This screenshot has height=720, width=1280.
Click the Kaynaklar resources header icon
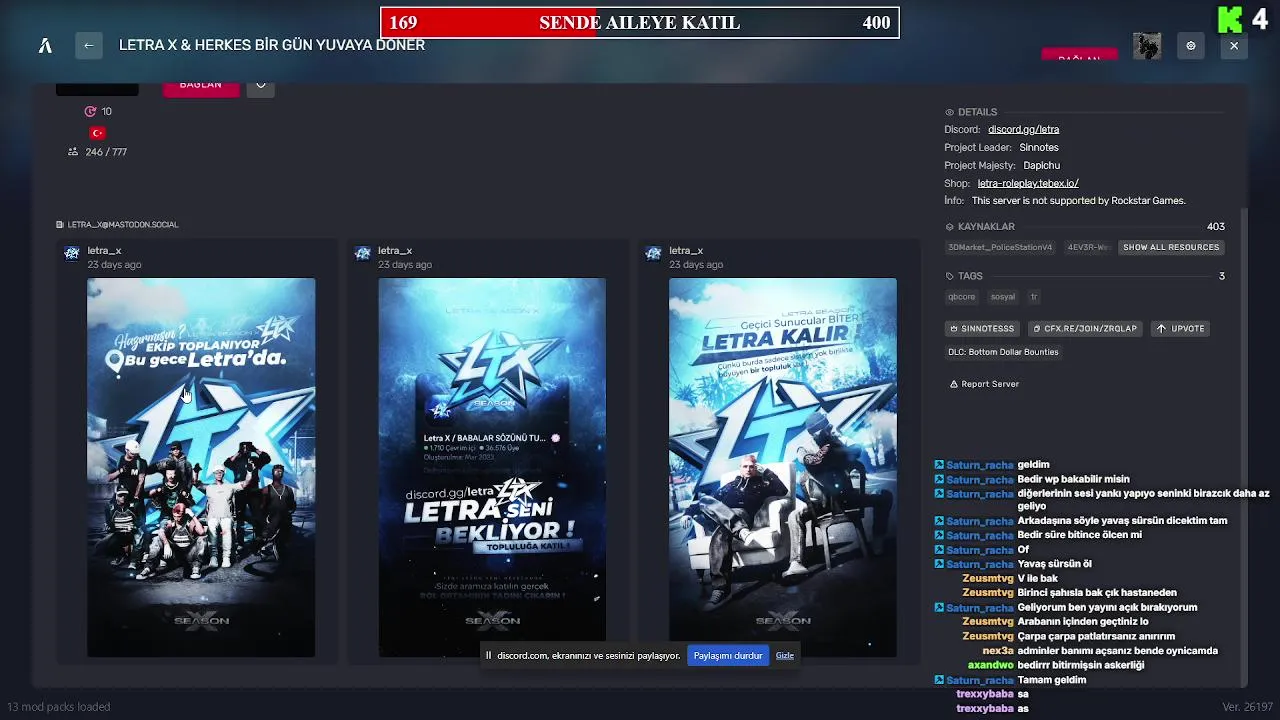click(x=949, y=227)
